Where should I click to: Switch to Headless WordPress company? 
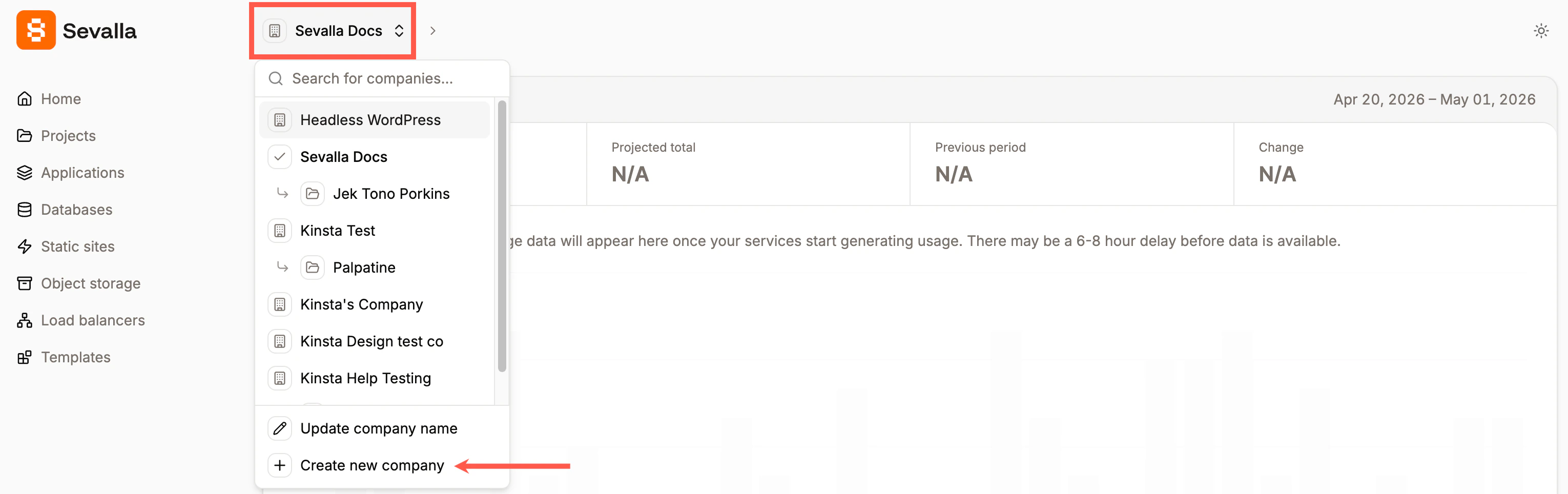pos(375,120)
